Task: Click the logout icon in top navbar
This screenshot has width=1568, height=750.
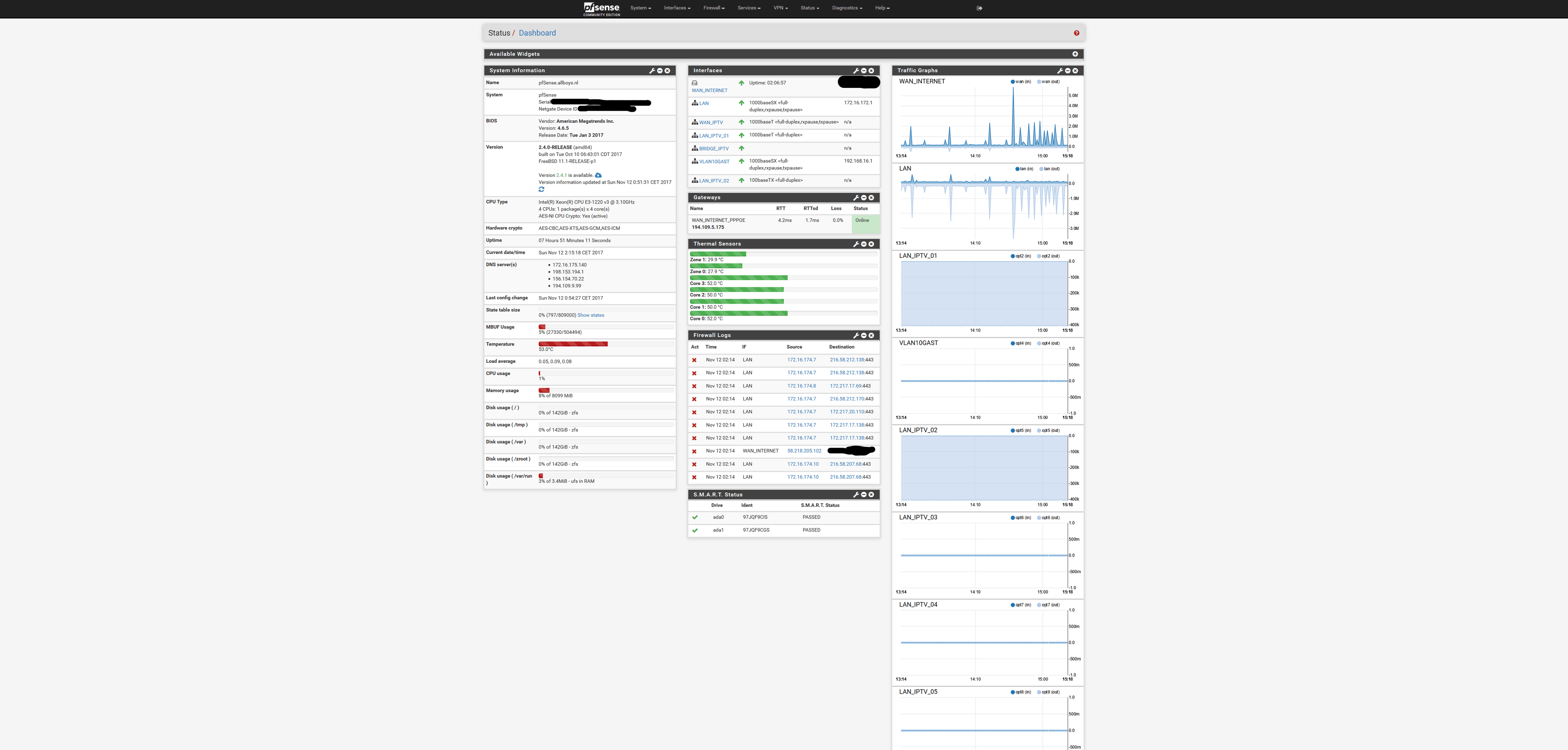Action: 979,8
